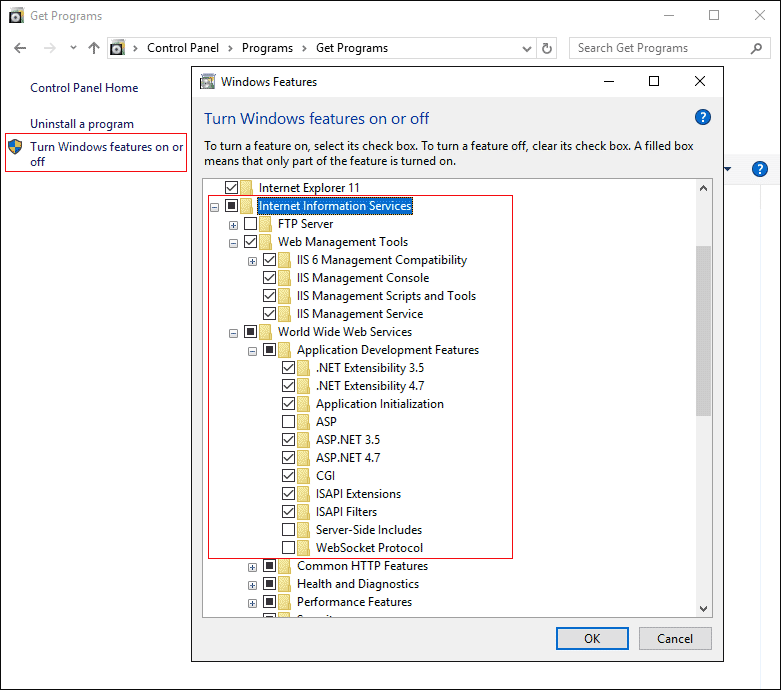Viewport: 781px width, 690px height.
Task: Click the feature list scrollbar thumb
Action: coord(703,330)
